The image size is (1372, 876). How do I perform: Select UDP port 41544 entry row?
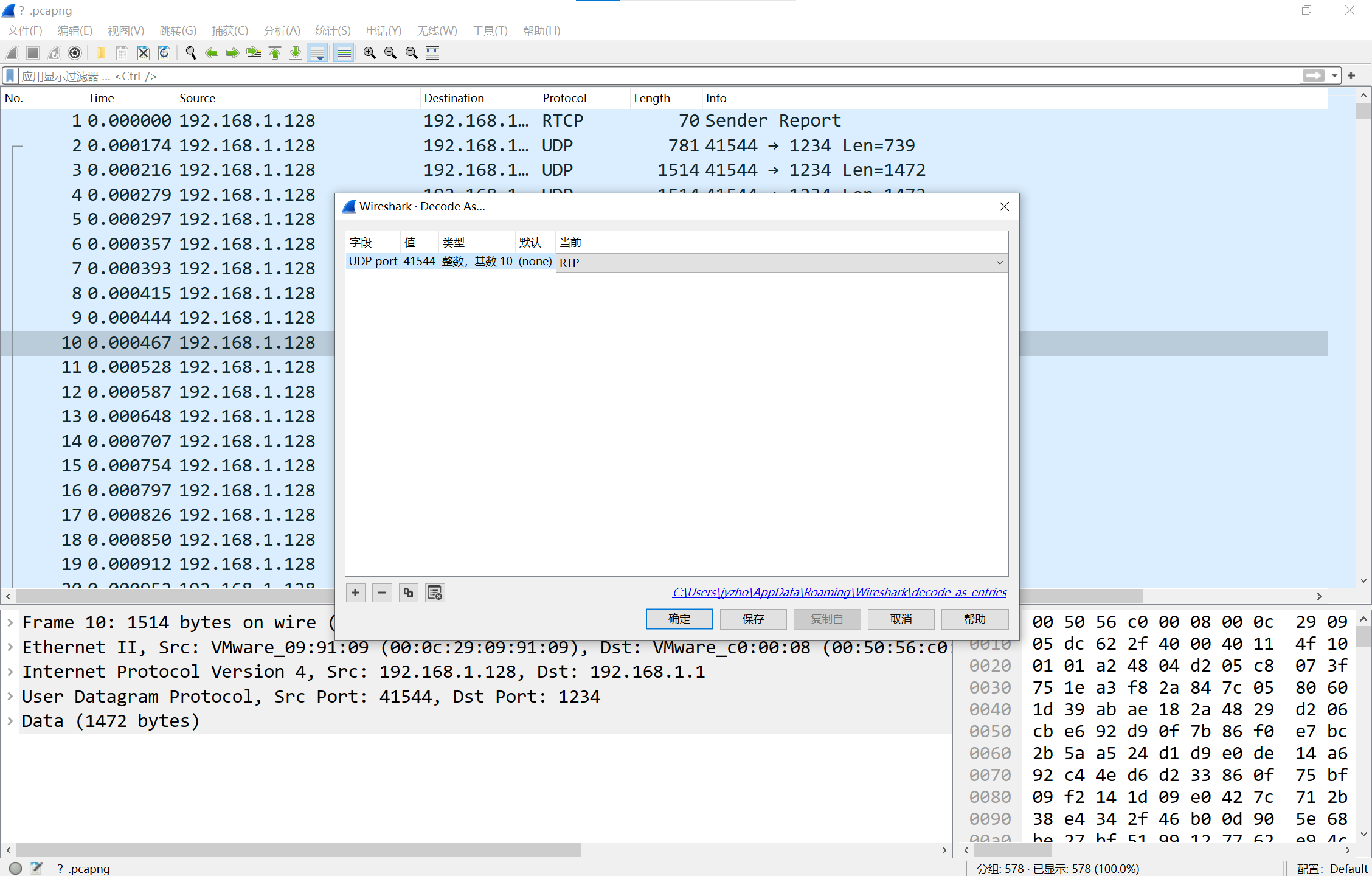coord(451,262)
